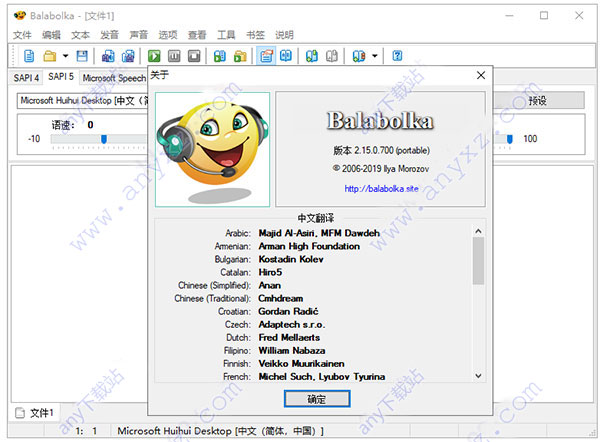Screen dimensions: 600x442
Task: Click the main text editing area
Action: [x=79, y=283]
